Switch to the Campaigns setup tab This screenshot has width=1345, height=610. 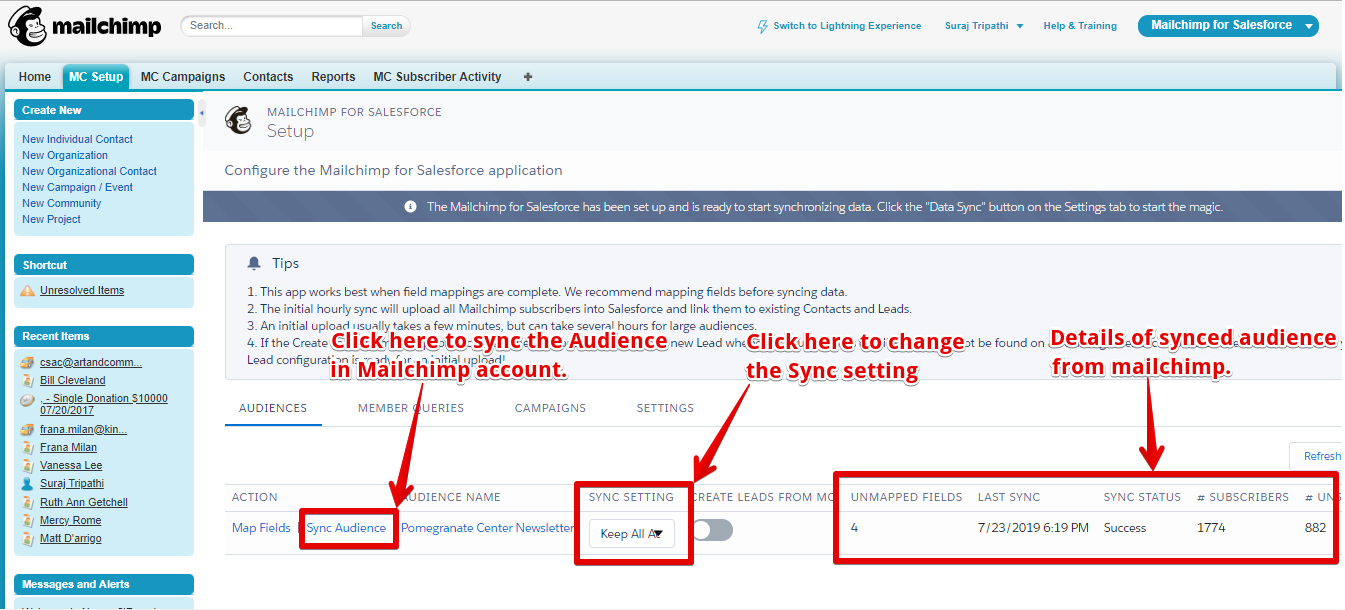550,408
